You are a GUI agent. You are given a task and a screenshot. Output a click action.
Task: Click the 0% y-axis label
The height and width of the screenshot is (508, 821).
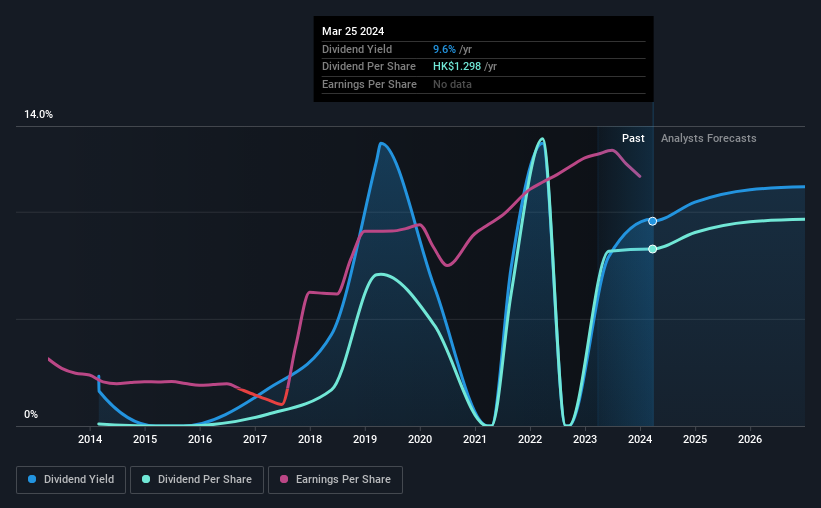click(31, 414)
